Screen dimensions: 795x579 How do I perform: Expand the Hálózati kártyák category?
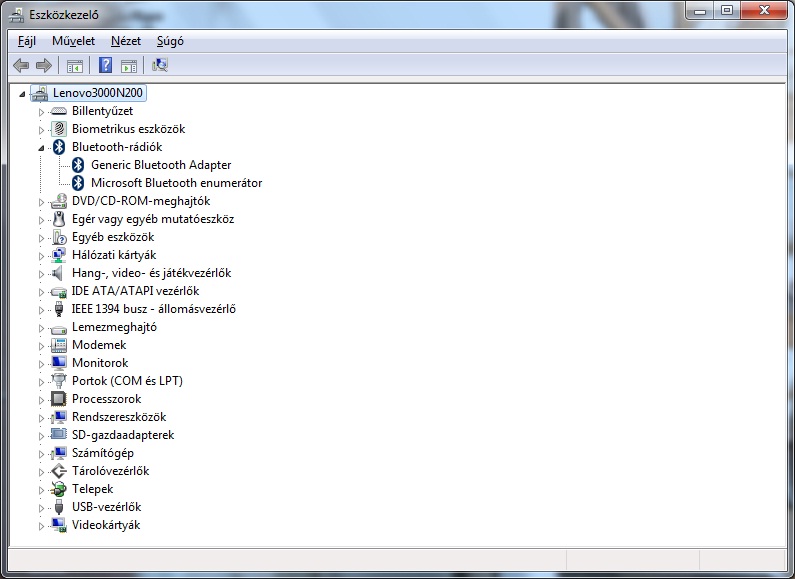41,256
